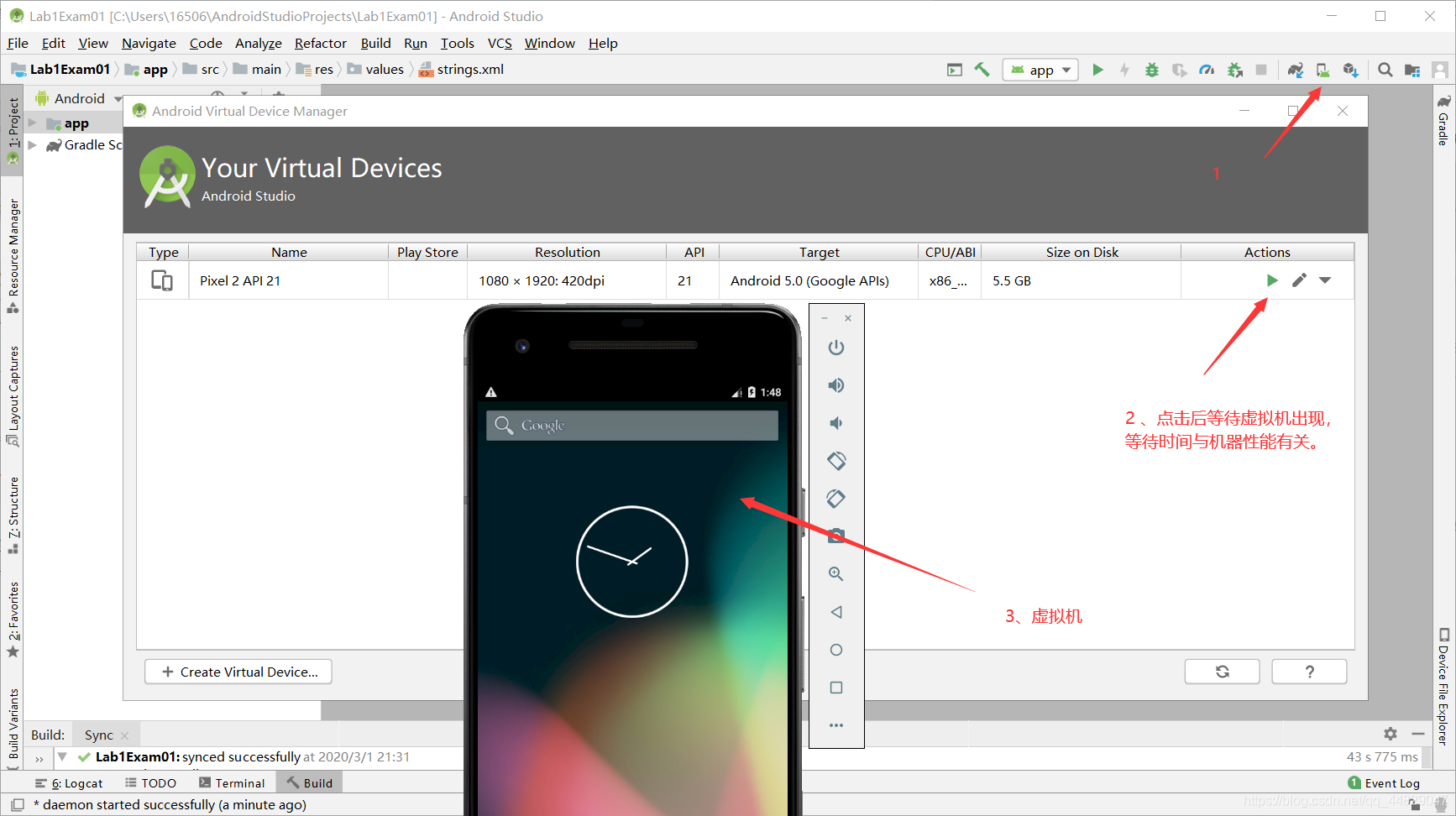Viewport: 1456px width, 816px height.
Task: Click Create Virtual Device button
Action: pyautogui.click(x=238, y=672)
